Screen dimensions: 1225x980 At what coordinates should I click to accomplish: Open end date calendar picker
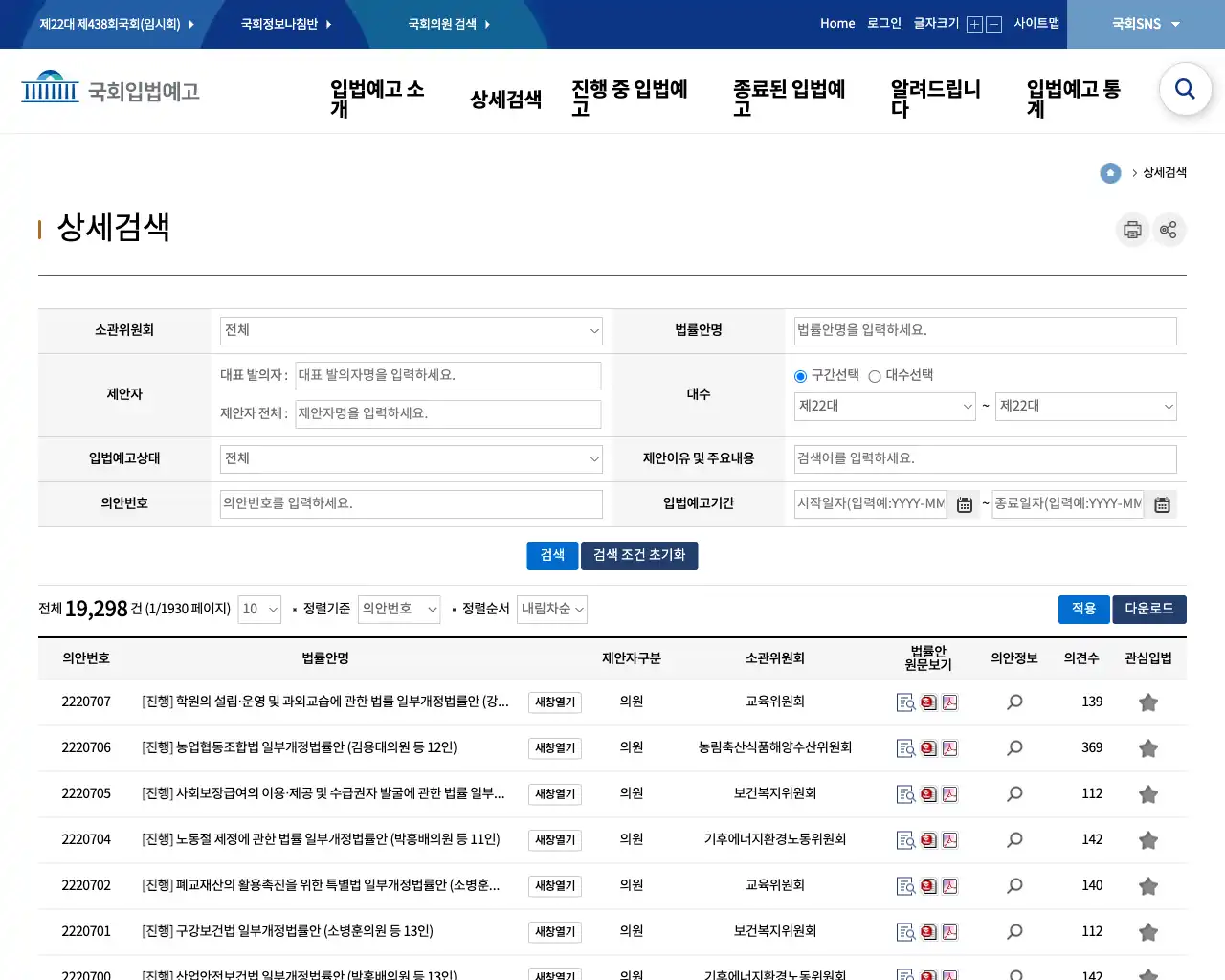pos(1162,504)
